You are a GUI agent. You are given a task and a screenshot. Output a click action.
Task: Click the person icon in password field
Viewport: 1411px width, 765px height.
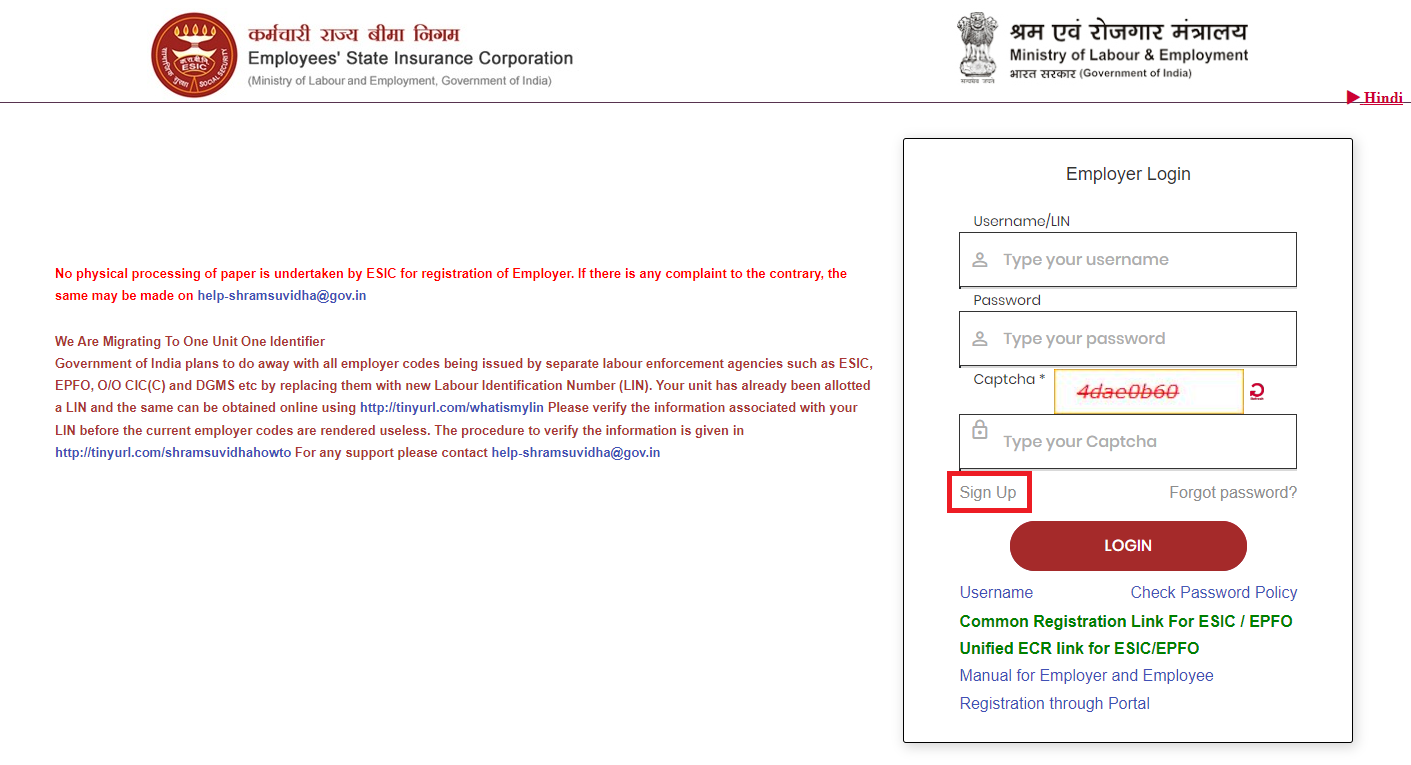coord(980,339)
